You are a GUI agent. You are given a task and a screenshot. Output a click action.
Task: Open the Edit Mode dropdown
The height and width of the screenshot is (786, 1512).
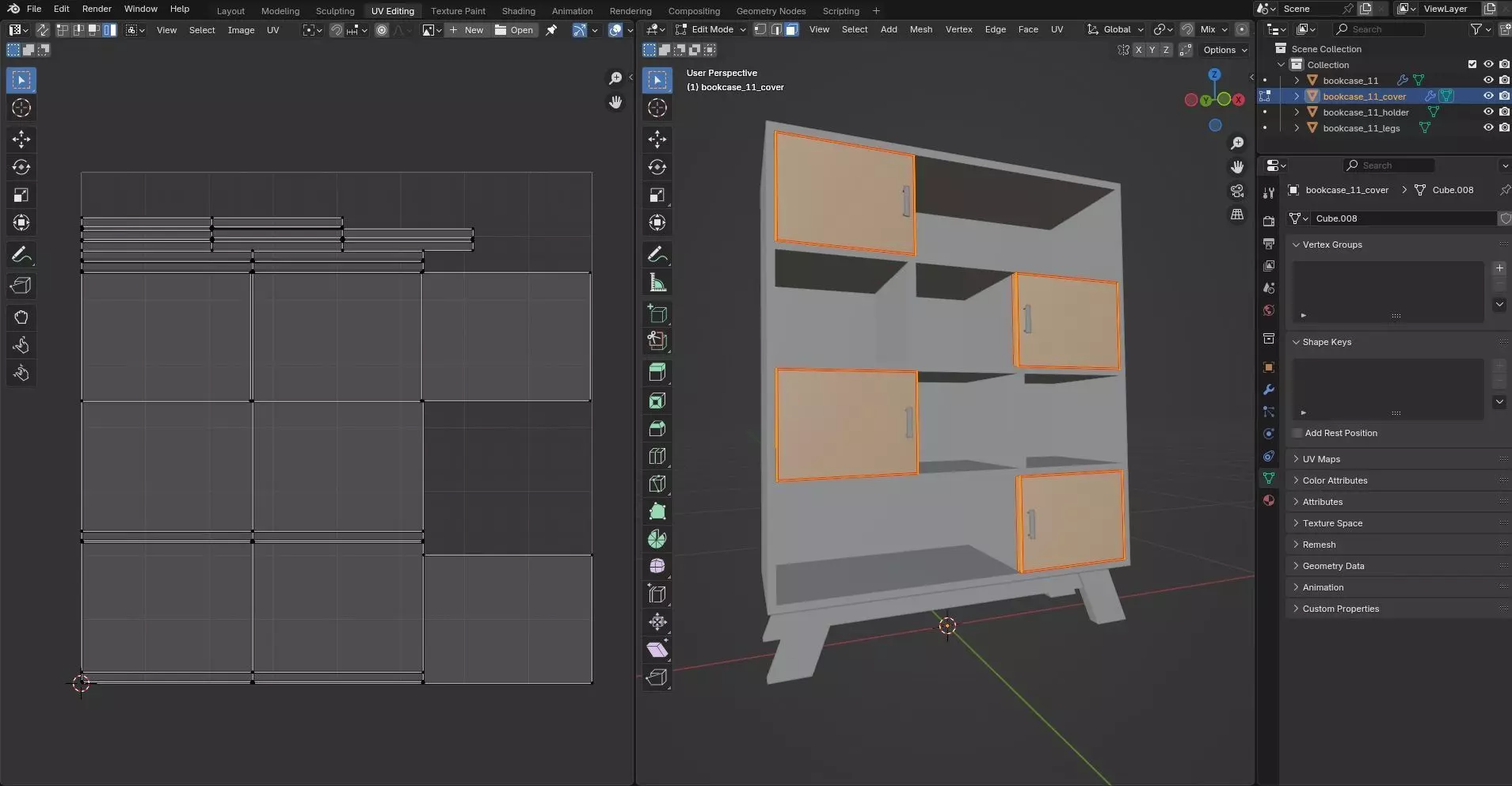710,29
